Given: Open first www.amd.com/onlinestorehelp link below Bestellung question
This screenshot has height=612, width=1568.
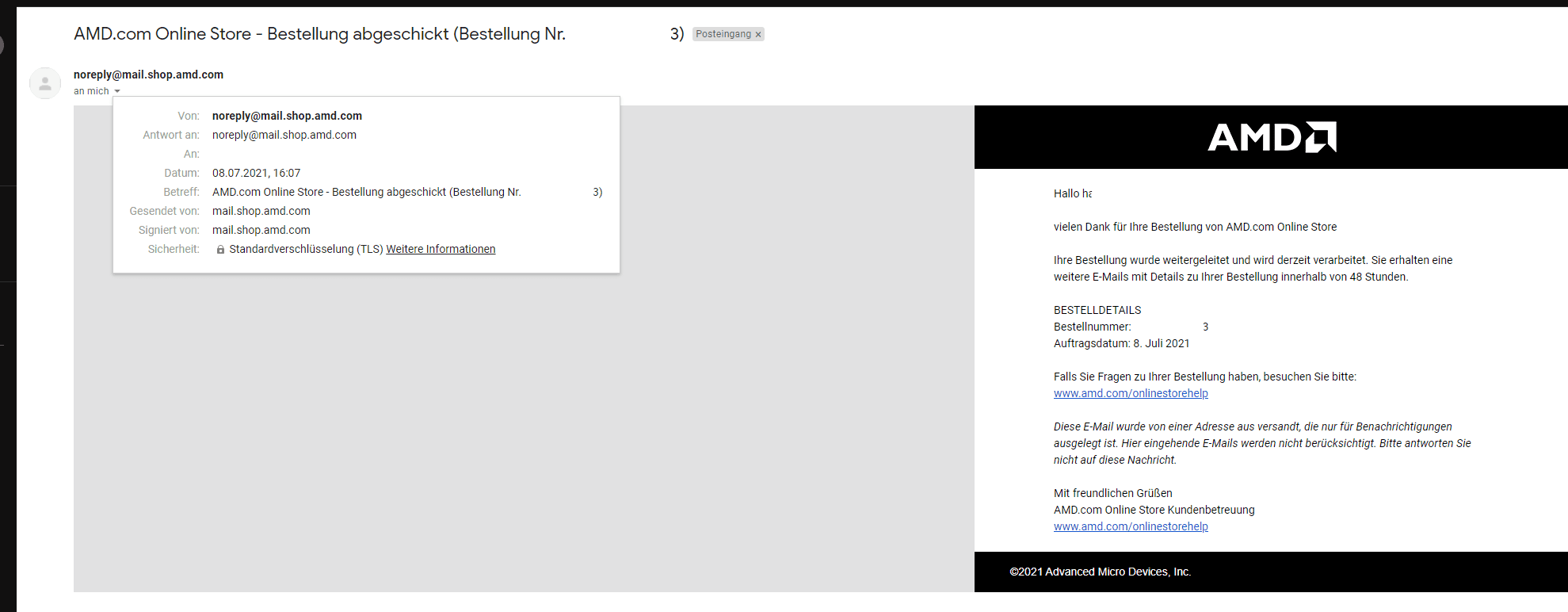Looking at the screenshot, I should pos(1131,393).
